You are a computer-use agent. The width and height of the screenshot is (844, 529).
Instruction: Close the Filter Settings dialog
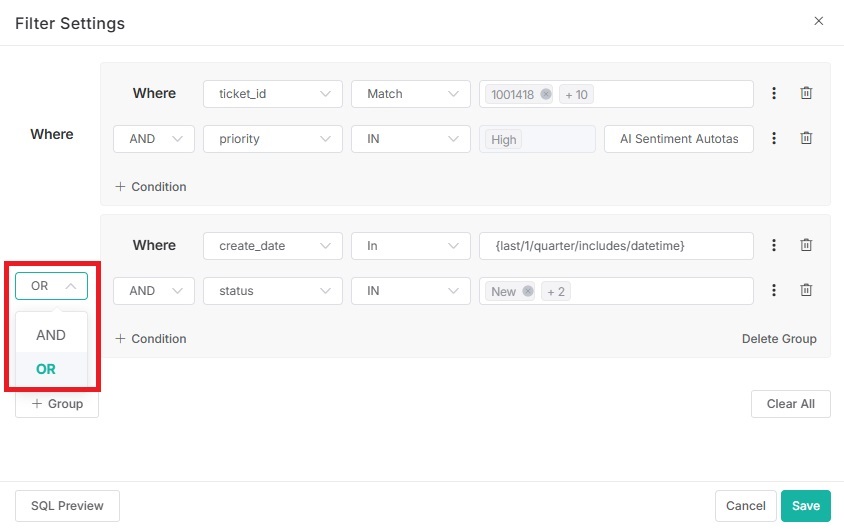(x=818, y=21)
